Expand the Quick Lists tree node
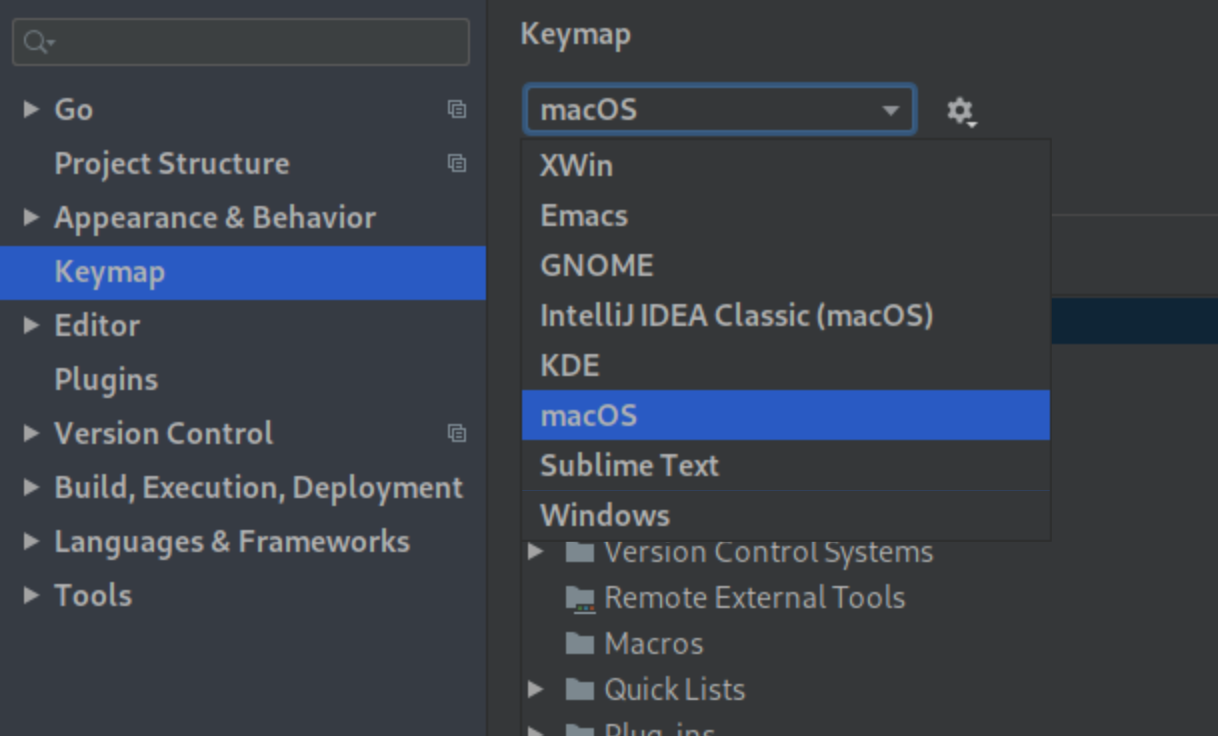The width and height of the screenshot is (1218, 736). (537, 689)
